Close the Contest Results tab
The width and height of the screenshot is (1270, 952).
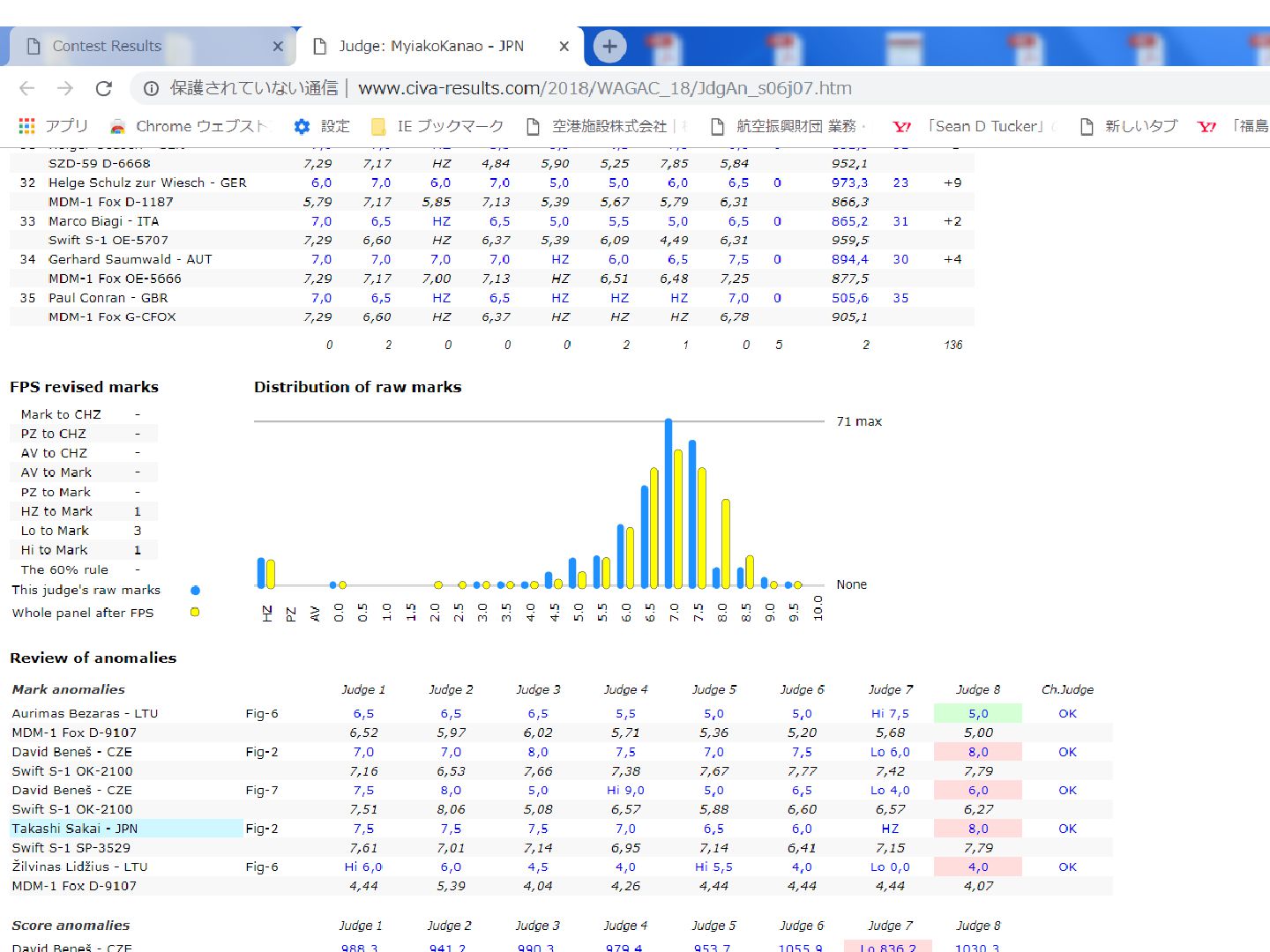click(278, 46)
